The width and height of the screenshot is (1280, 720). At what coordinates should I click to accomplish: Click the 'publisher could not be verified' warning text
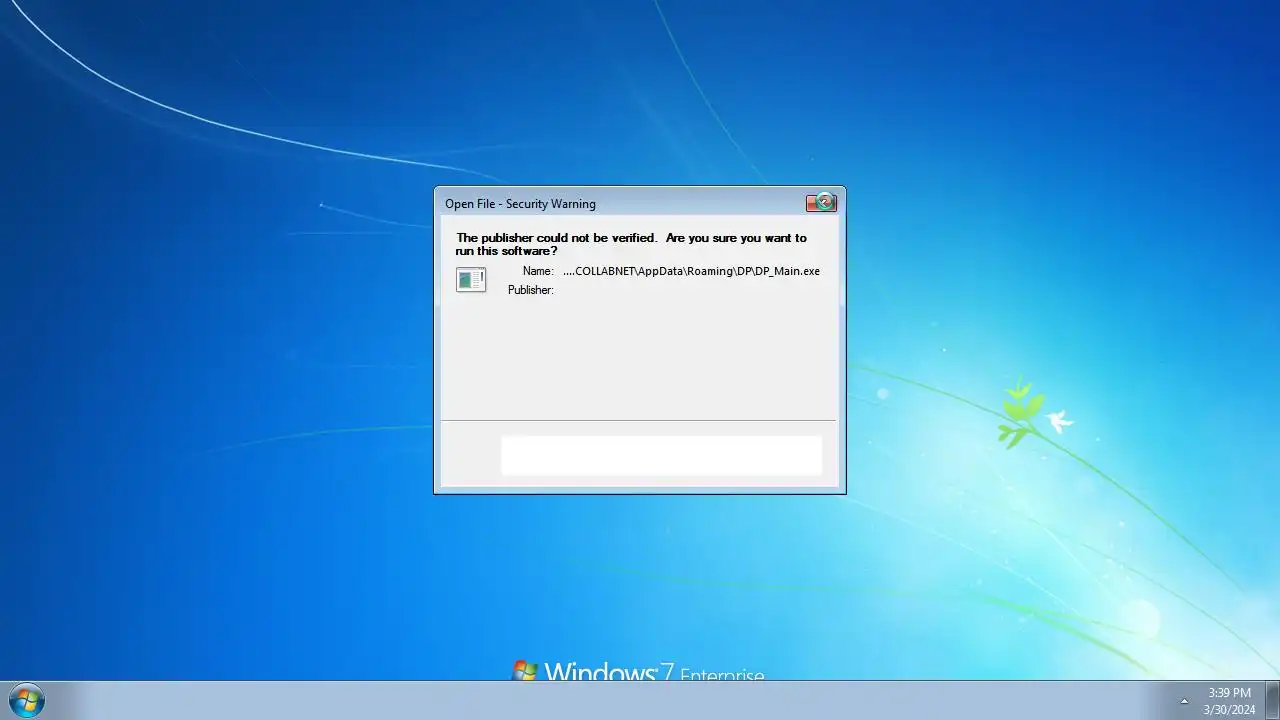pyautogui.click(x=631, y=244)
